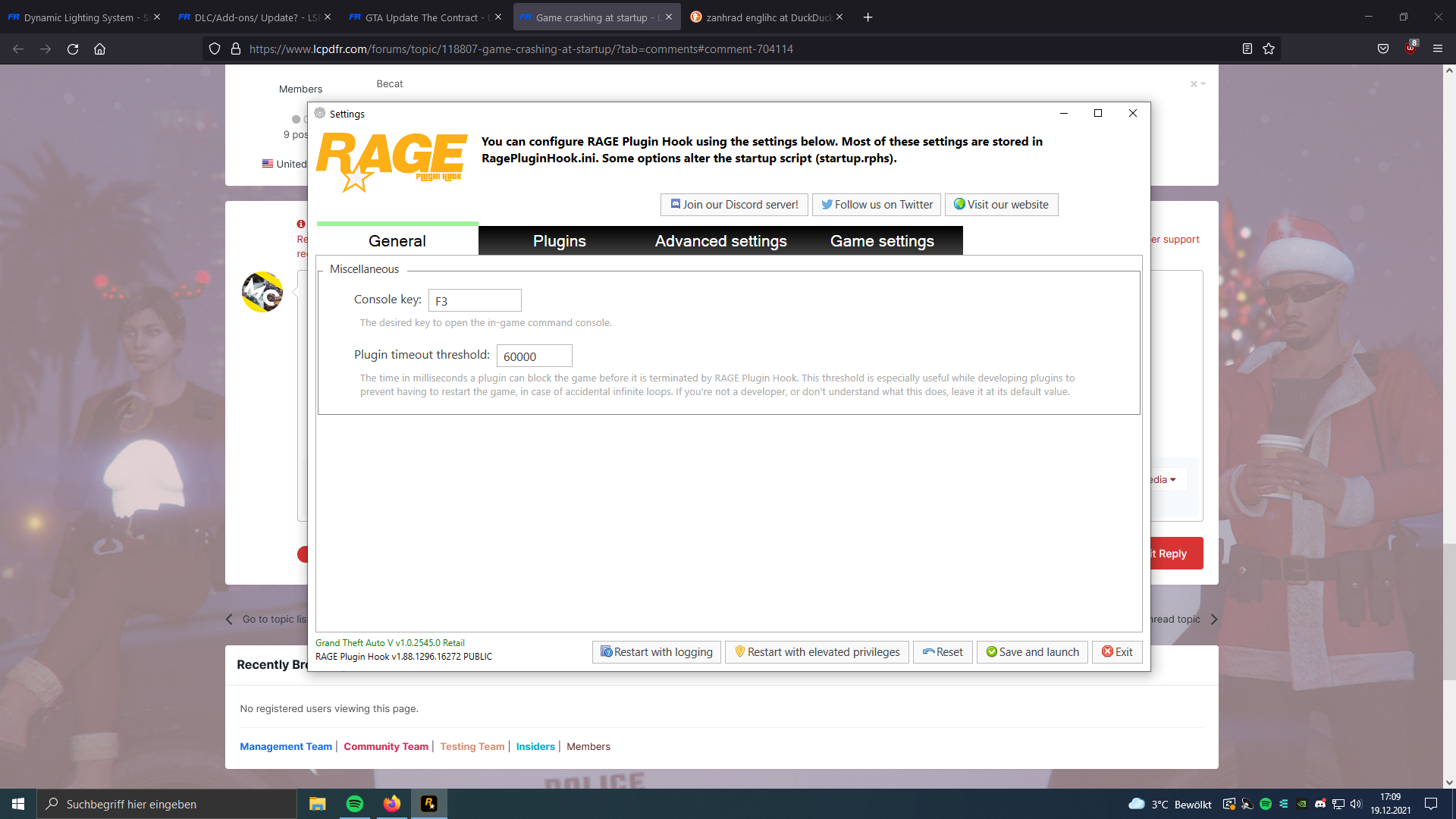Click Firefox reload page icon
1456x819 pixels.
click(x=73, y=49)
